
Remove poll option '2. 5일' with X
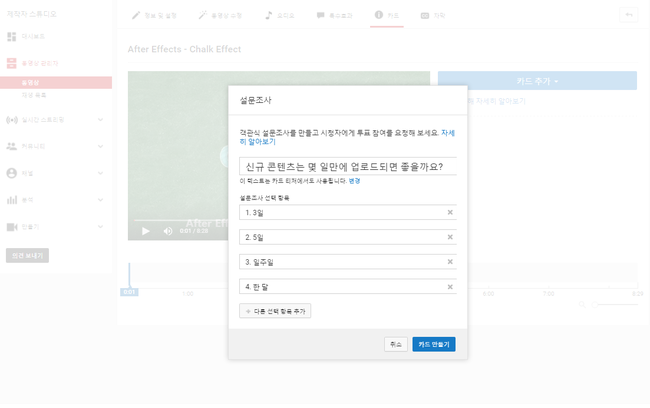coord(450,237)
